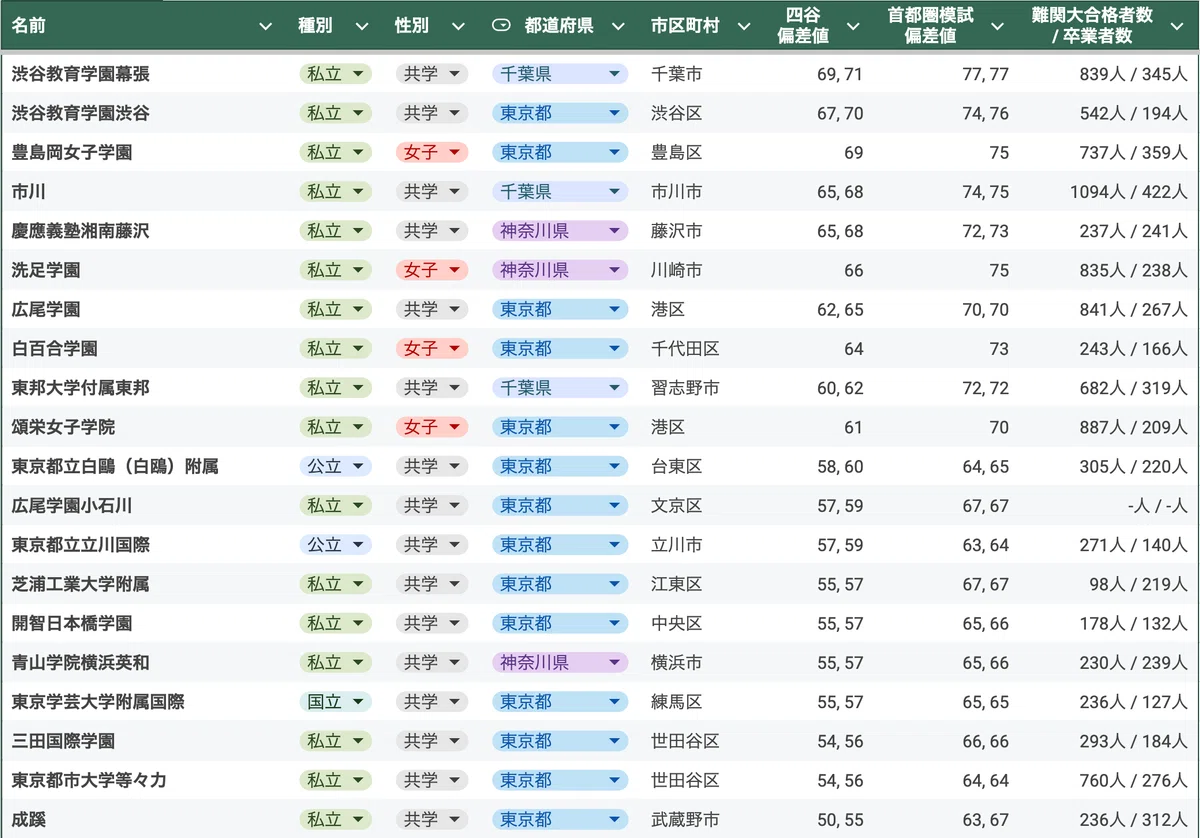The image size is (1200, 838).
Task: Open 公立 chip for 東京都立白鷗附属
Action: coord(335,466)
